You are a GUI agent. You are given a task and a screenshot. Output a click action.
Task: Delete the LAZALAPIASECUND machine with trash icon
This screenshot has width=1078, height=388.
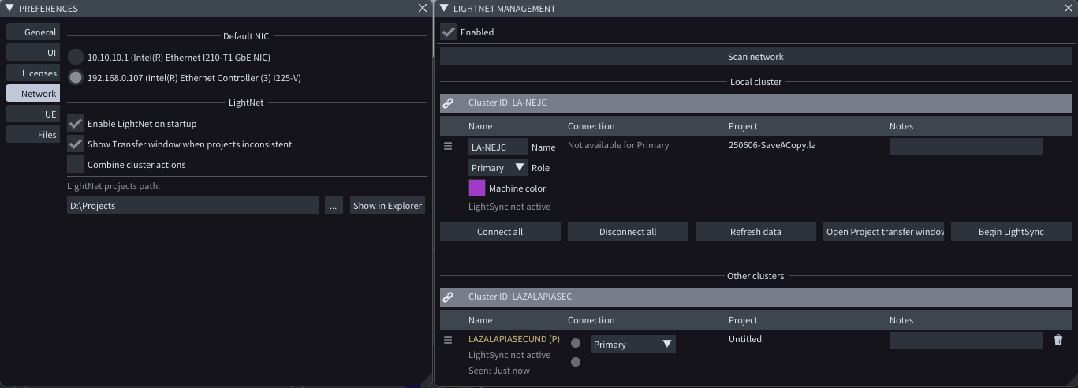tap(1058, 340)
